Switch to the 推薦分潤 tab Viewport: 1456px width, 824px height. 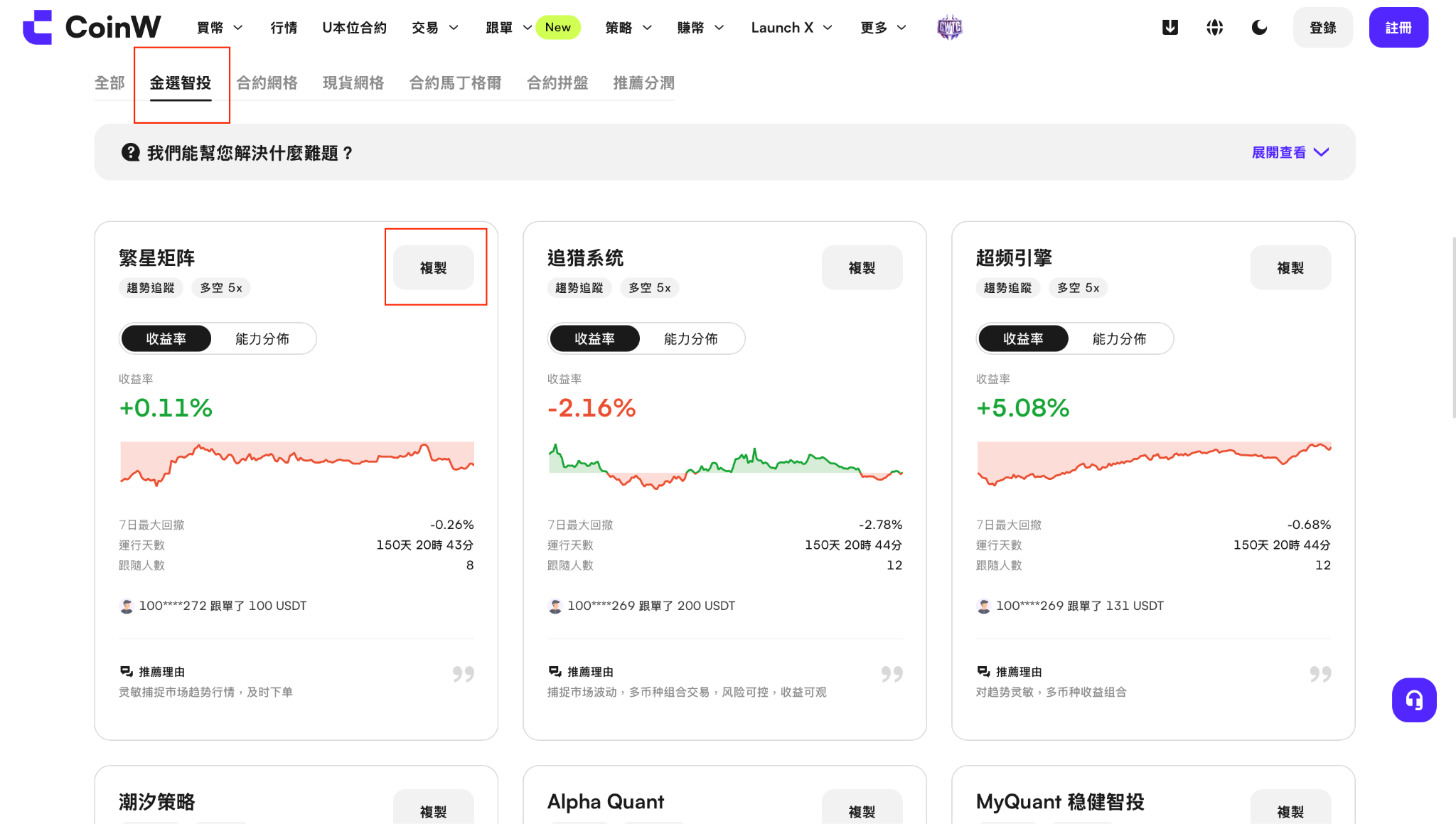click(x=644, y=82)
